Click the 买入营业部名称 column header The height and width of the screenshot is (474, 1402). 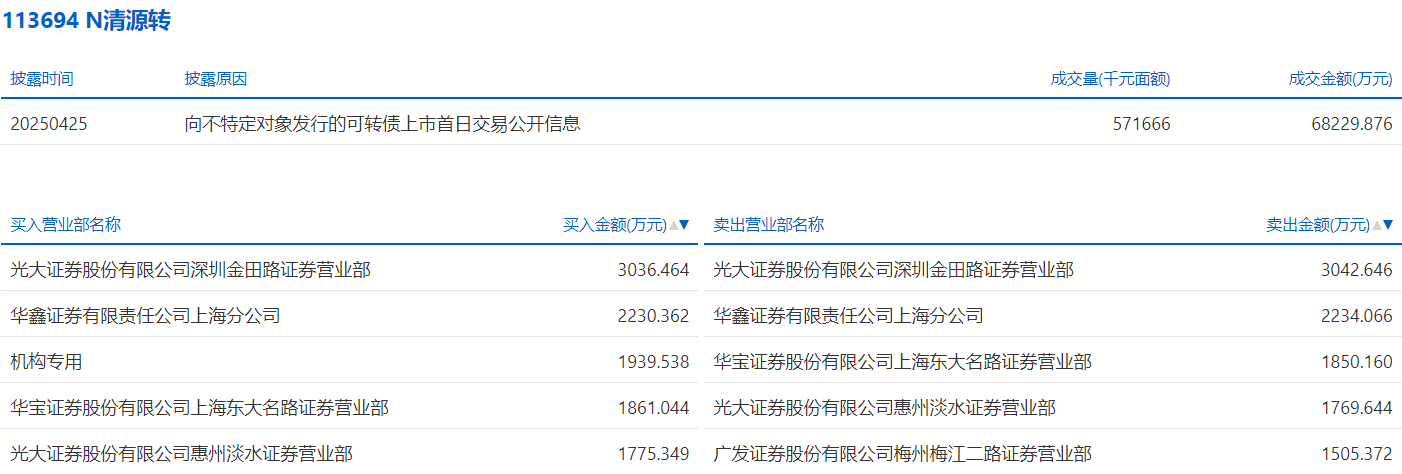(65, 225)
